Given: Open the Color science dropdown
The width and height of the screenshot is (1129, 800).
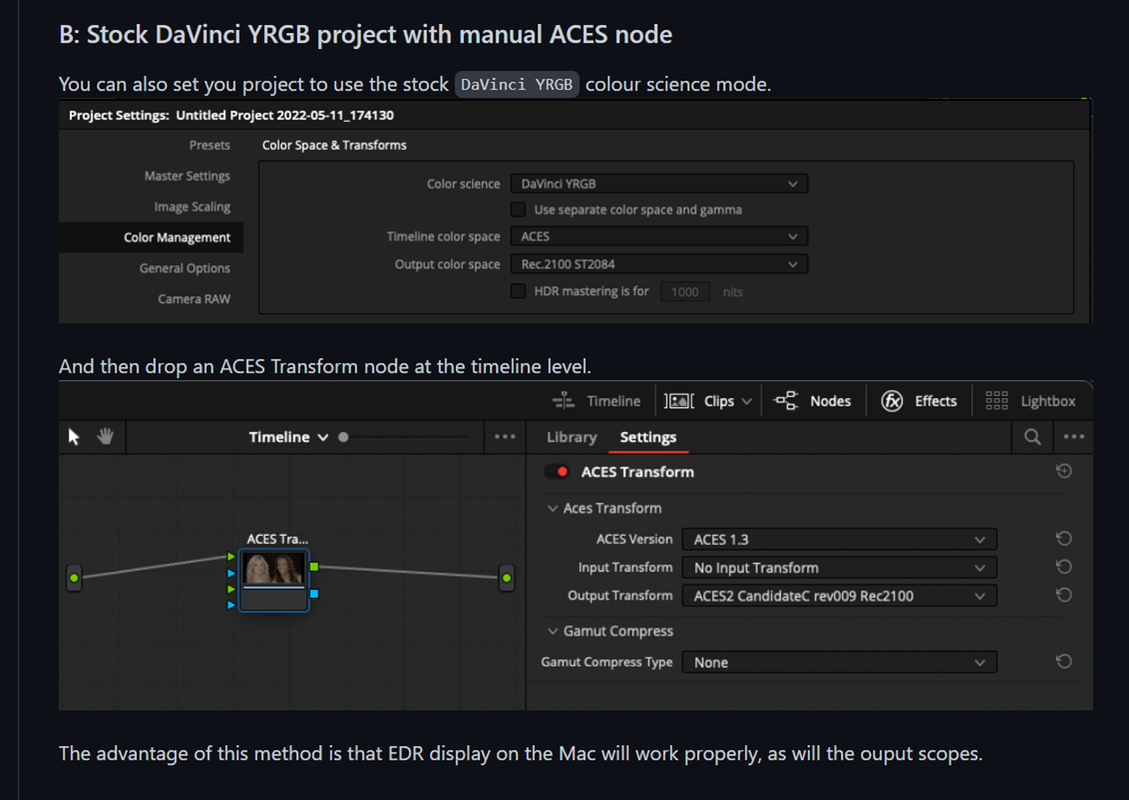Looking at the screenshot, I should pos(659,184).
